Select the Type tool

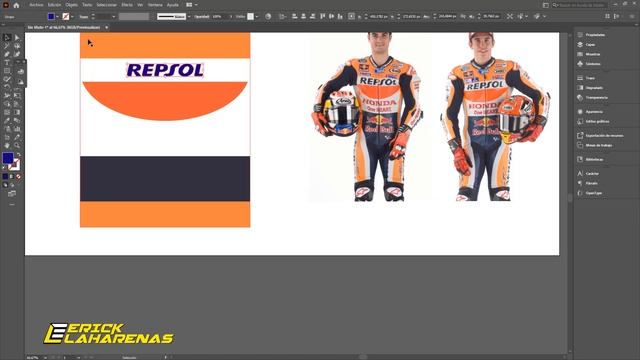click(x=7, y=62)
